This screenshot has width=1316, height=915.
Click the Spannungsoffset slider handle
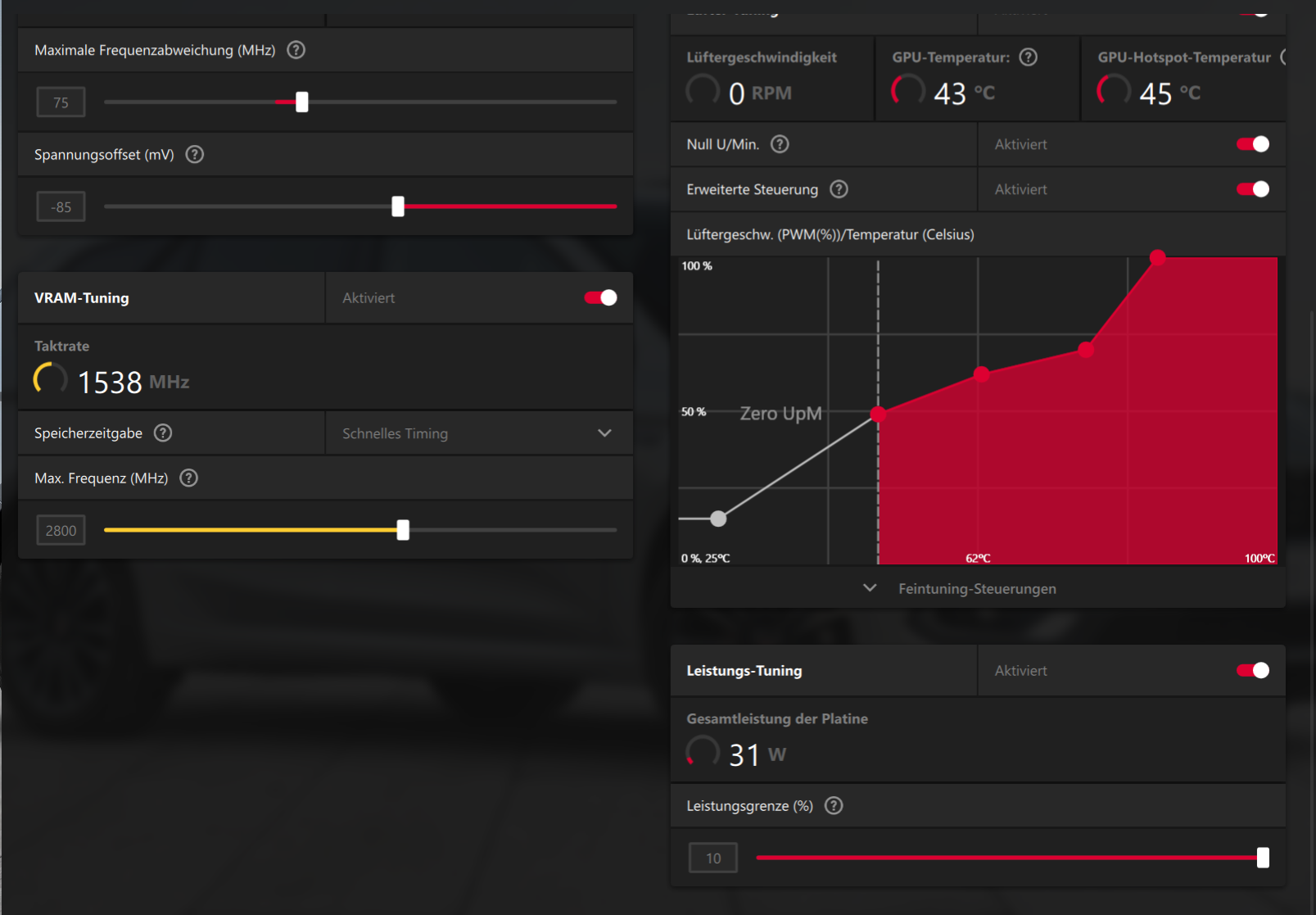(x=398, y=206)
